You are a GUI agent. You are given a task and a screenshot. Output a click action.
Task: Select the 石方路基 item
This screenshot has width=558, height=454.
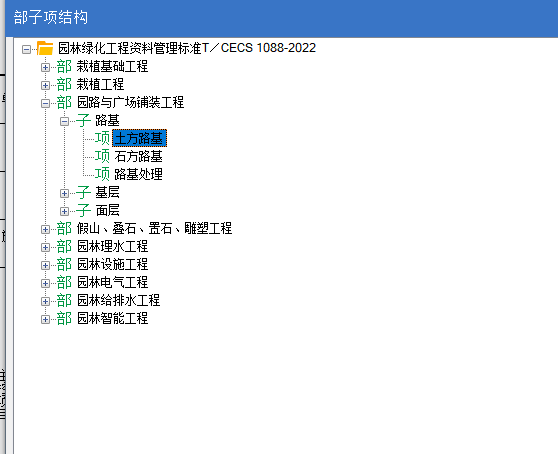[x=138, y=156]
